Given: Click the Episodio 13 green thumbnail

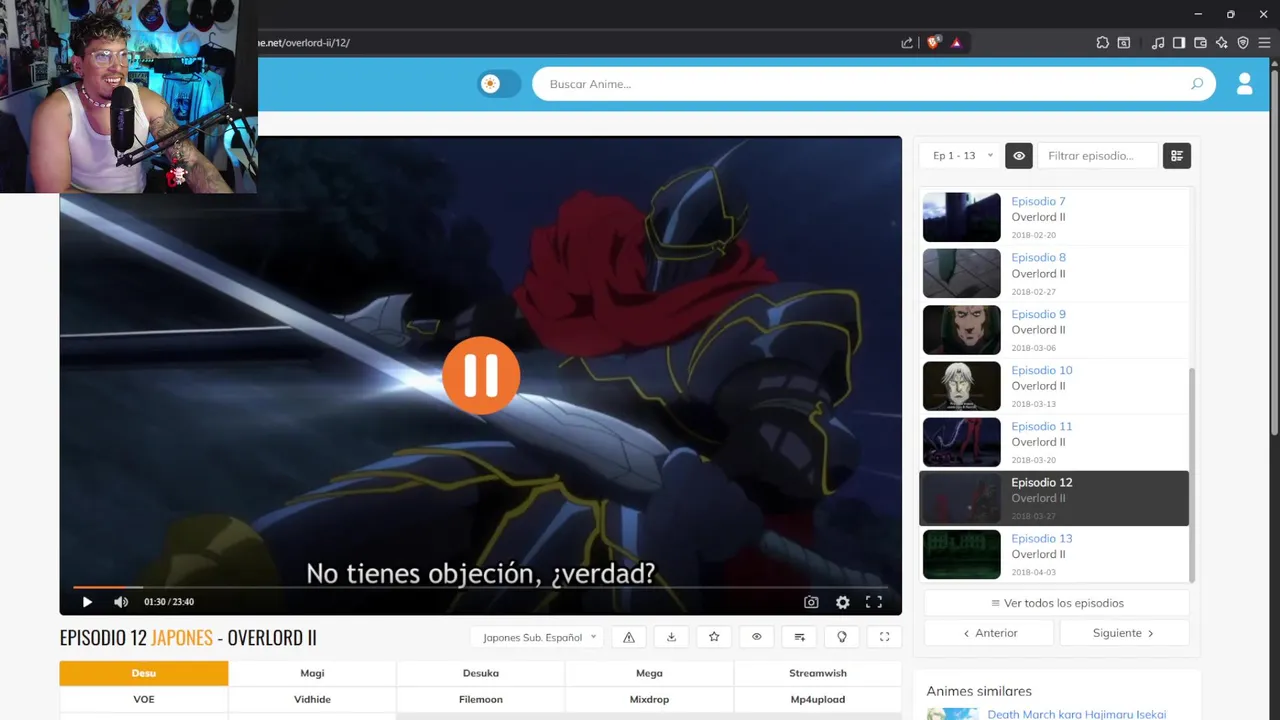Looking at the screenshot, I should 961,554.
